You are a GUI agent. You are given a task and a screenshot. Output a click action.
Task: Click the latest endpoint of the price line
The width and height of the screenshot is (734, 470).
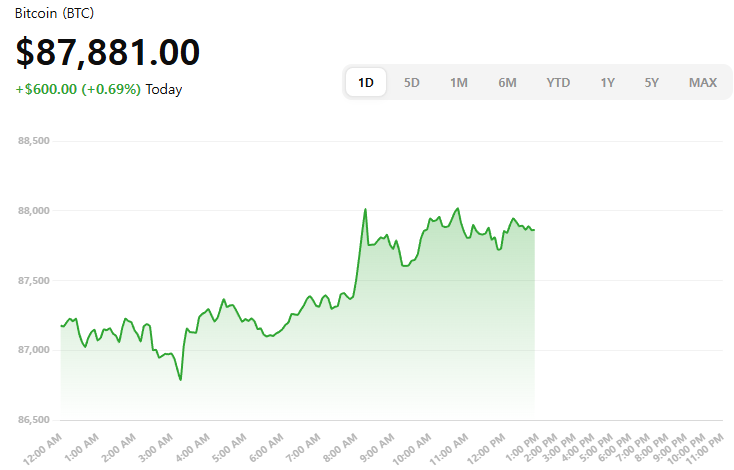pos(534,230)
